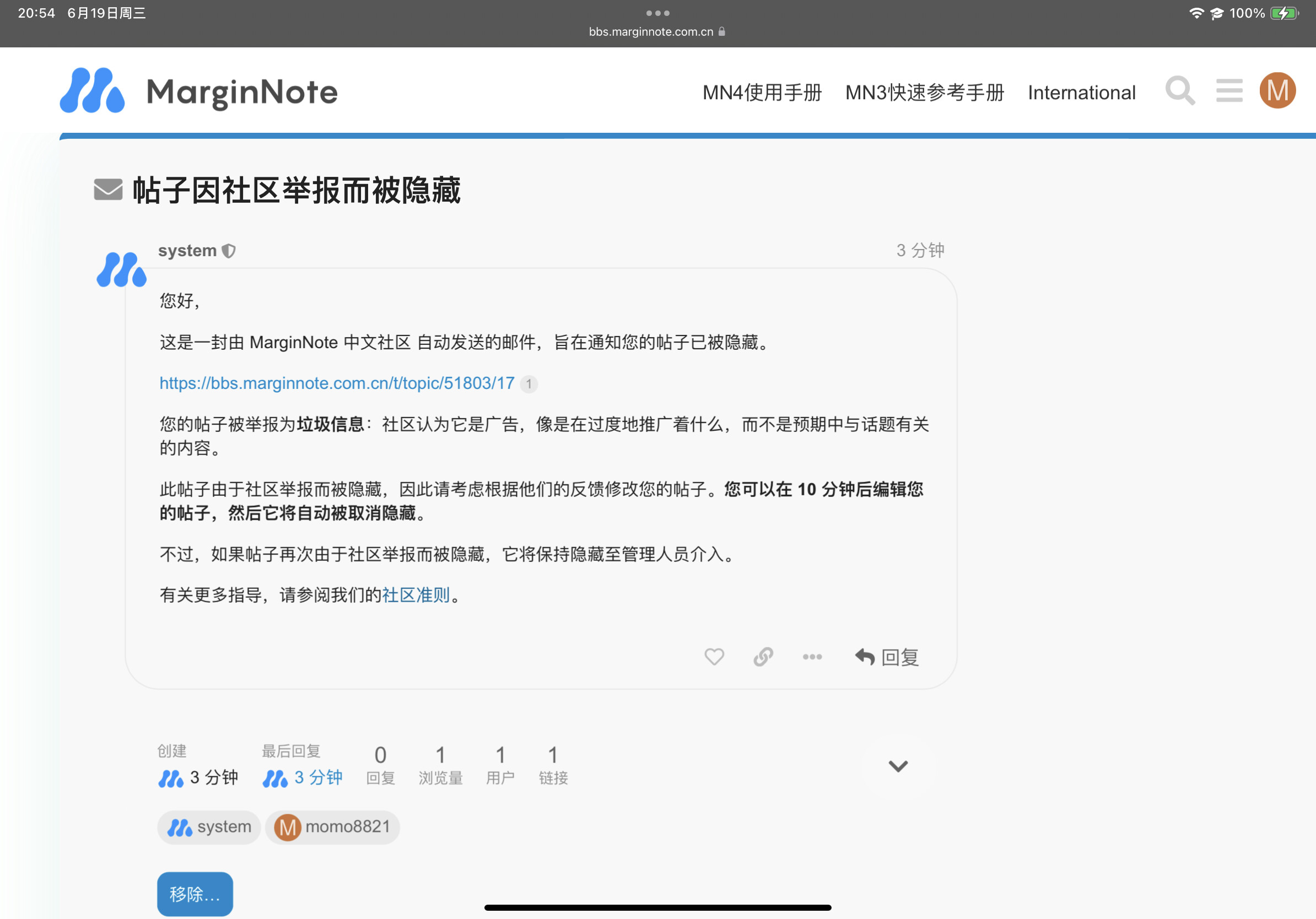Open the 社区准则 link
Screen dimensions: 1316x919
point(416,594)
